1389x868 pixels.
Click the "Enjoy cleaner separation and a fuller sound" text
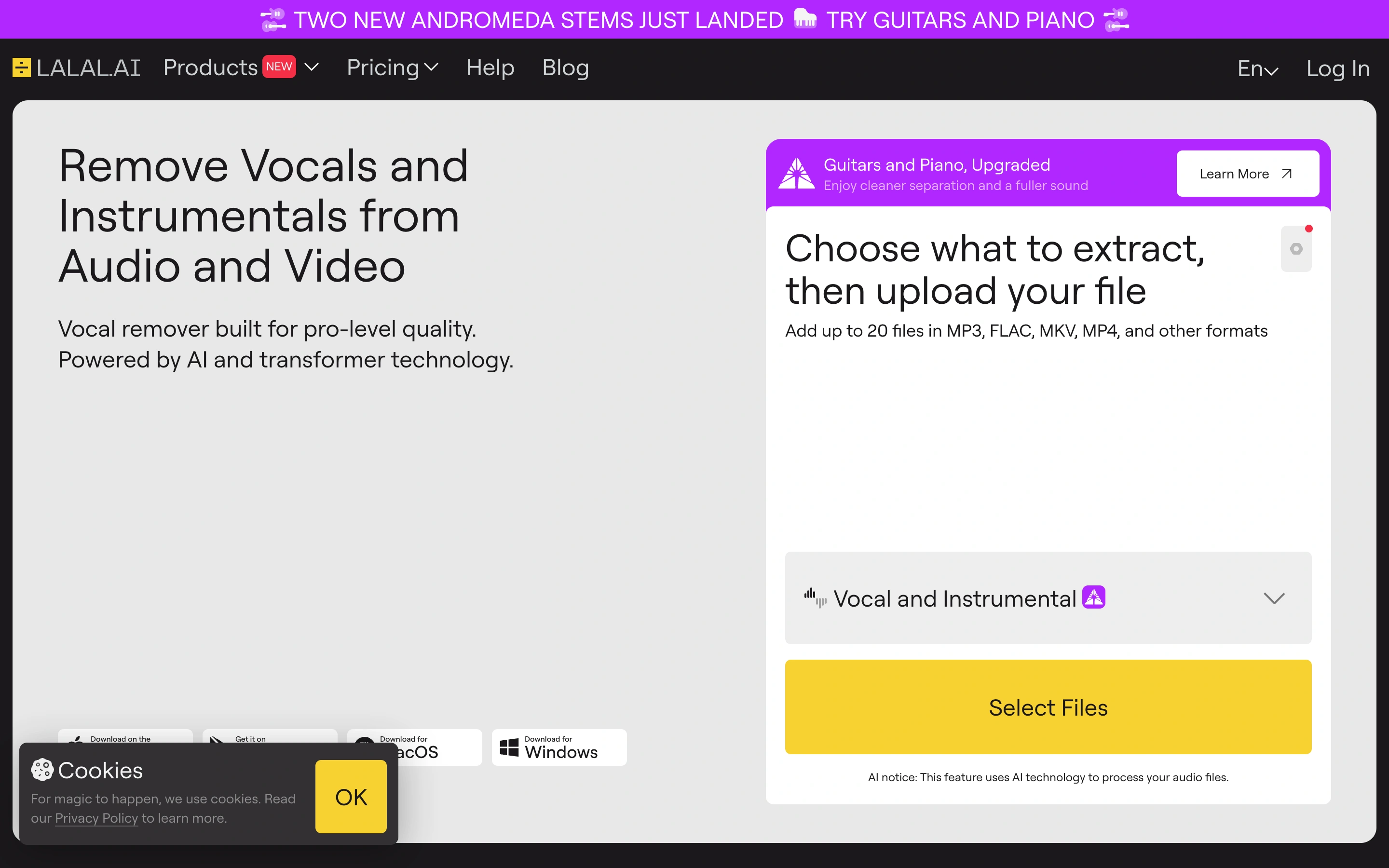pos(955,186)
